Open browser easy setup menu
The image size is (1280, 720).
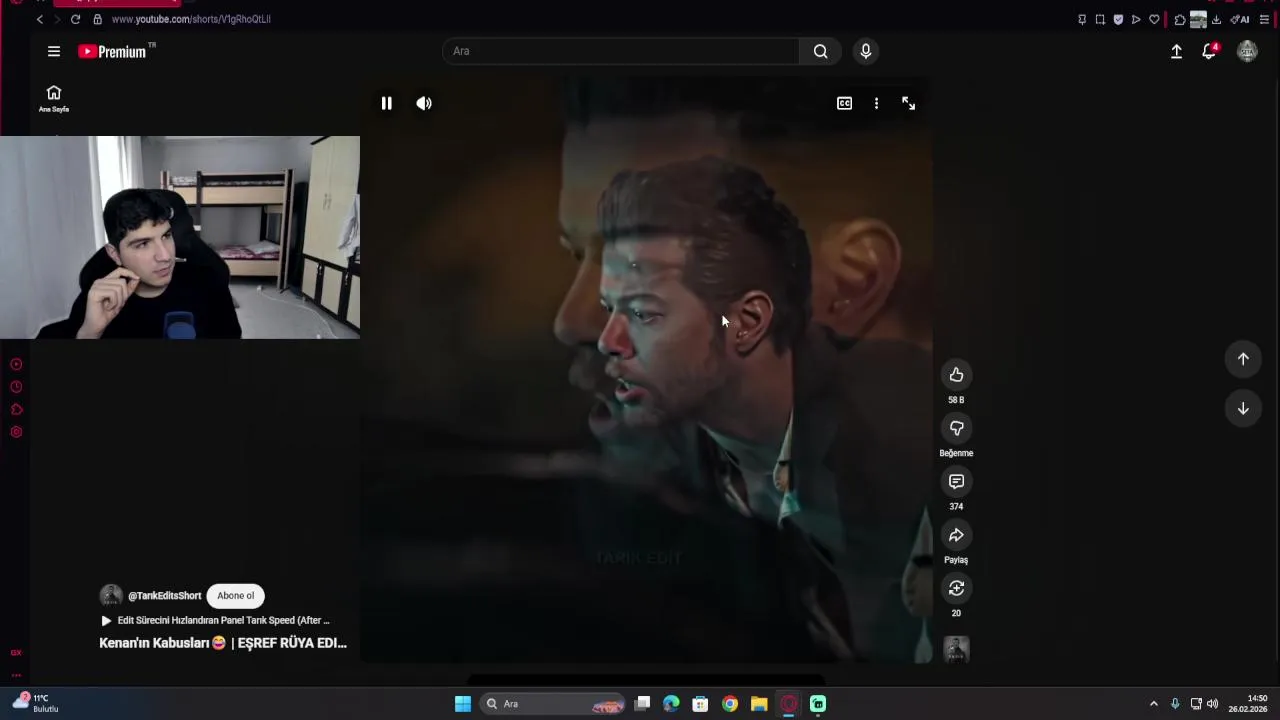click(1264, 19)
